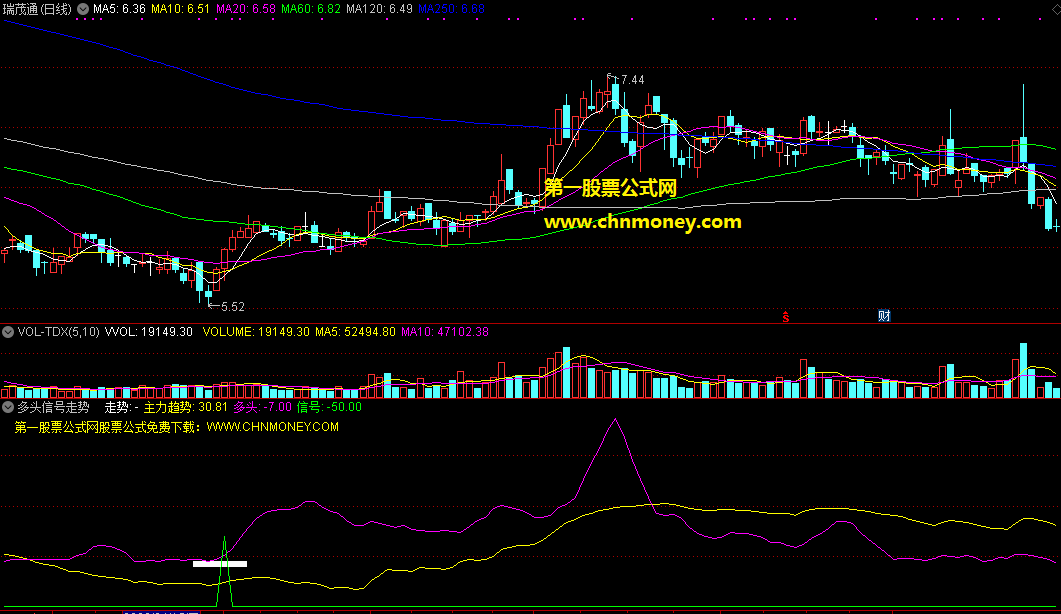Click the white bar marker in indicator panel
Screen dimensions: 1061x614
(x=220, y=564)
